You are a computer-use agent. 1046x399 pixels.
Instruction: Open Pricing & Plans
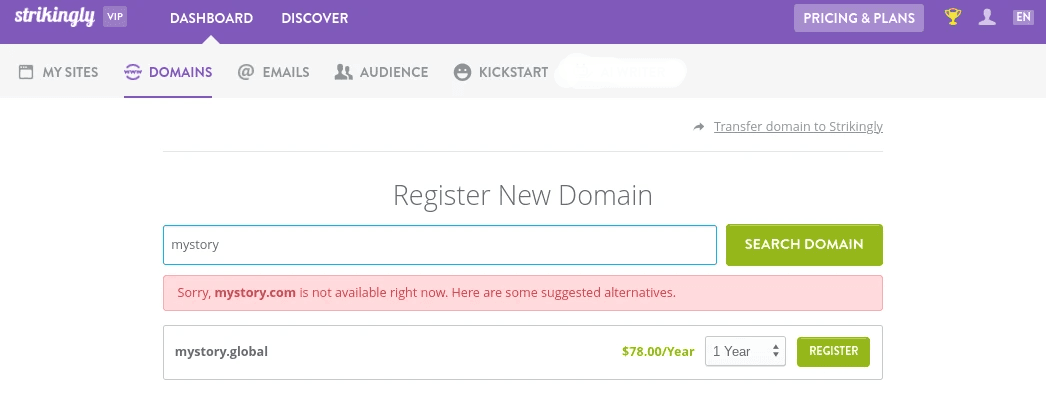(x=859, y=18)
